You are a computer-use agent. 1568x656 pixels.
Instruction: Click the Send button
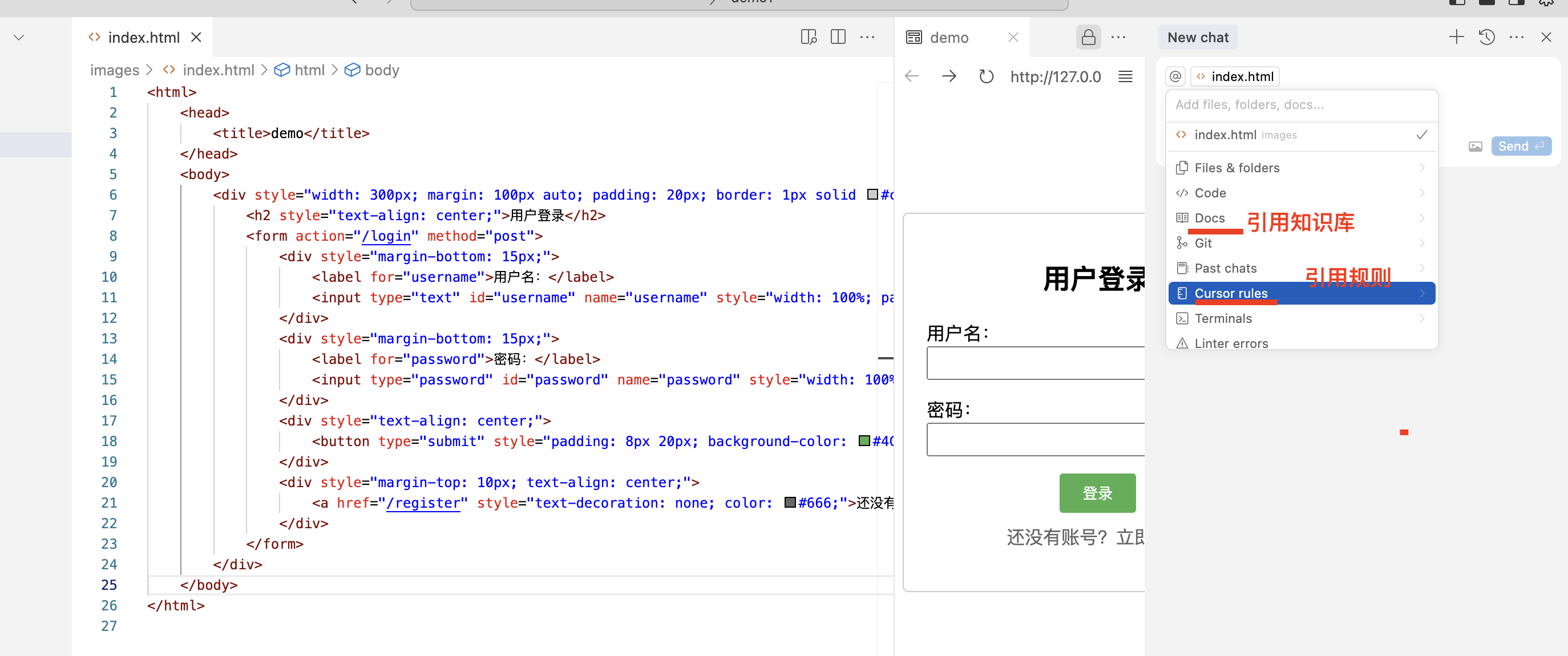pos(1521,146)
